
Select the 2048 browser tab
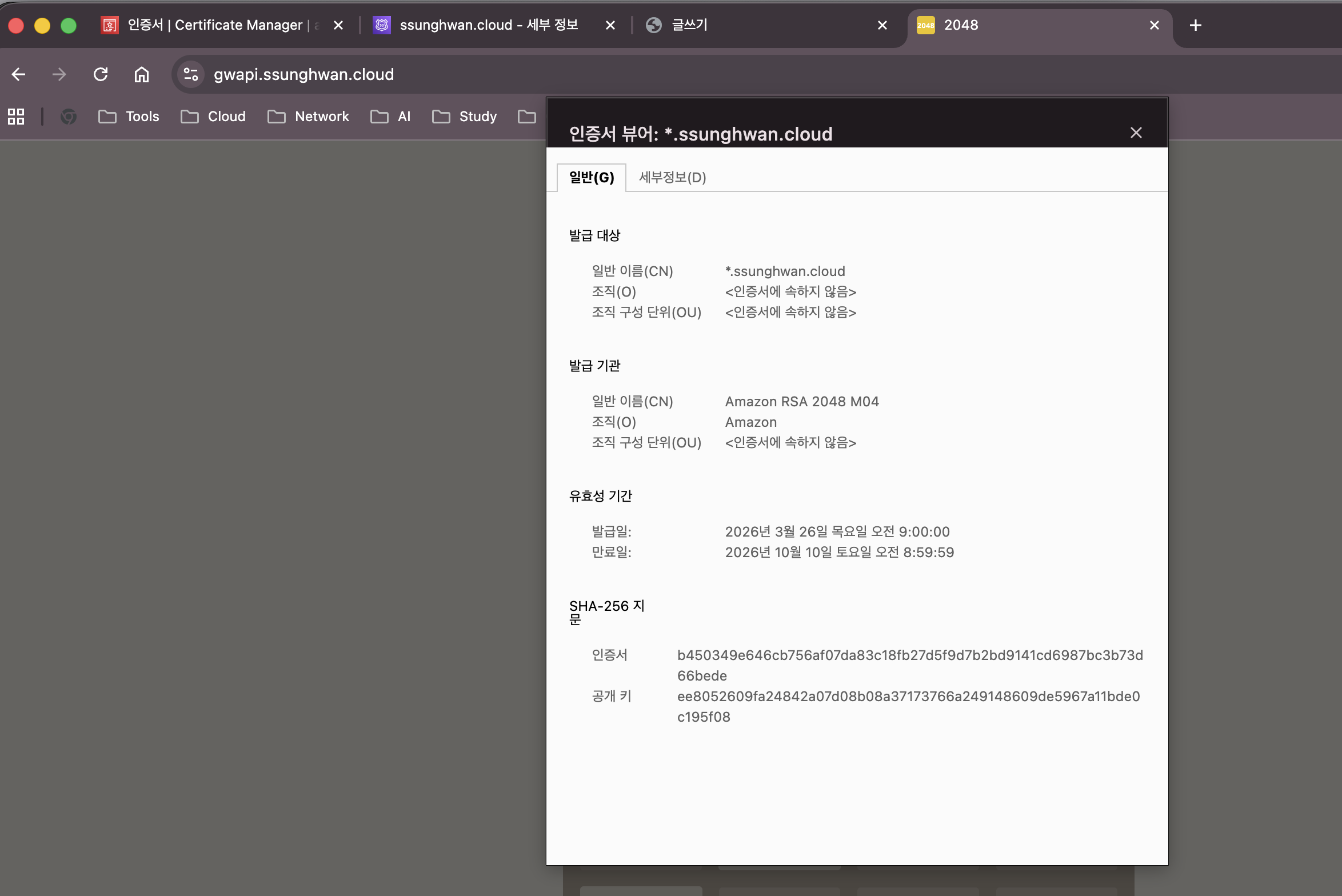(x=1039, y=25)
